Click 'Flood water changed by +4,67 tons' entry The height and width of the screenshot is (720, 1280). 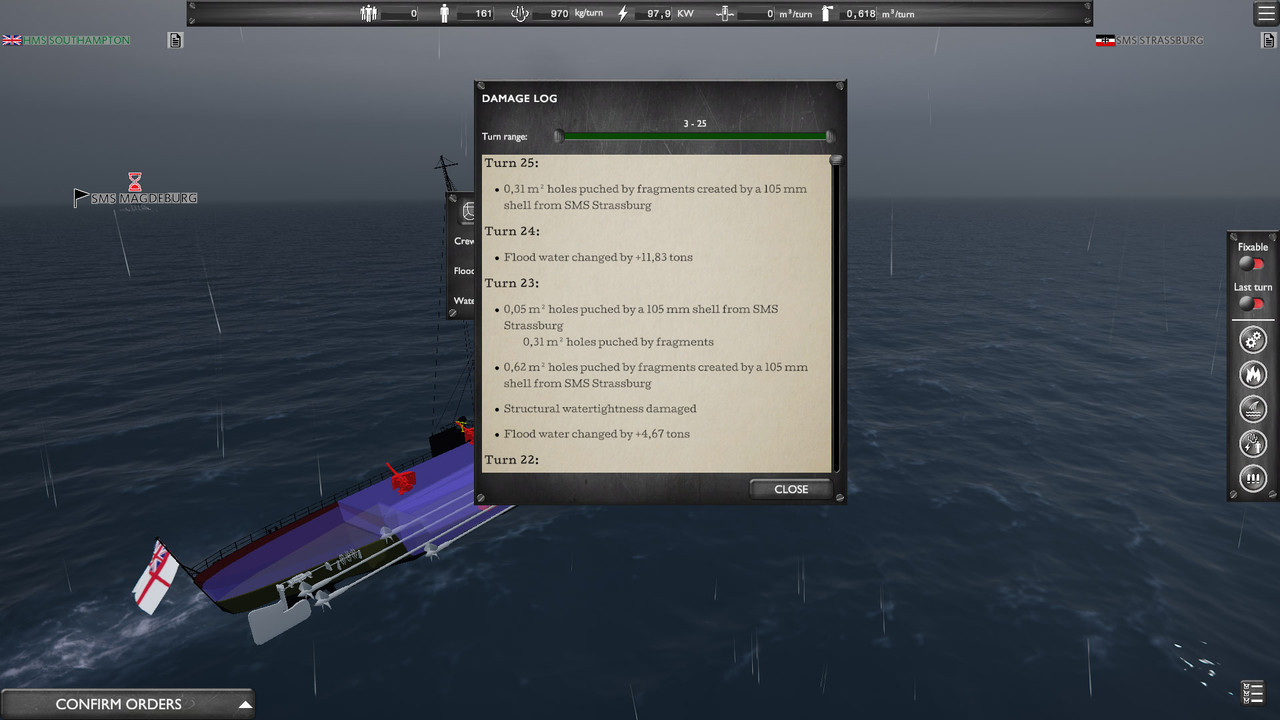point(597,434)
